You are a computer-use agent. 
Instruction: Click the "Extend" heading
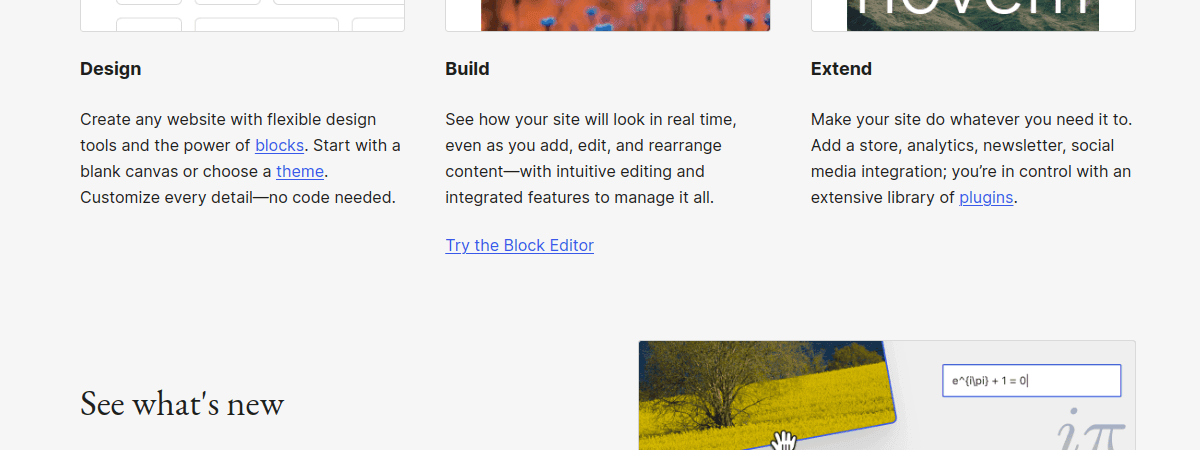pos(841,69)
